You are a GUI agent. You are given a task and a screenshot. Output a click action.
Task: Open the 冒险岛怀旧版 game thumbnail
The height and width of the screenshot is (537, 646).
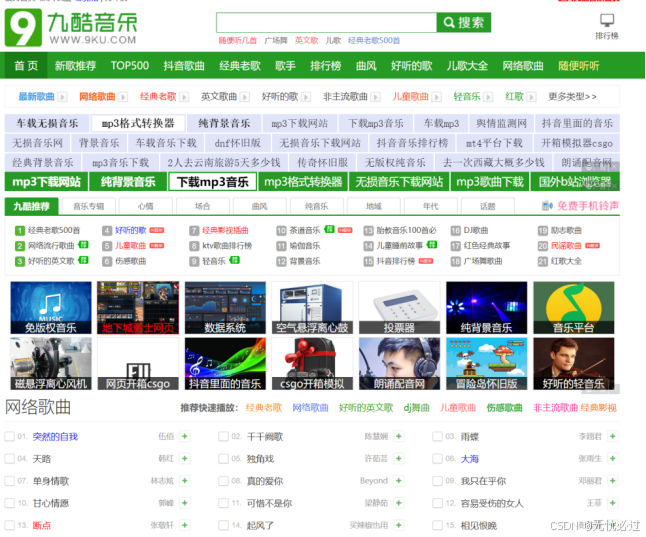point(487,363)
